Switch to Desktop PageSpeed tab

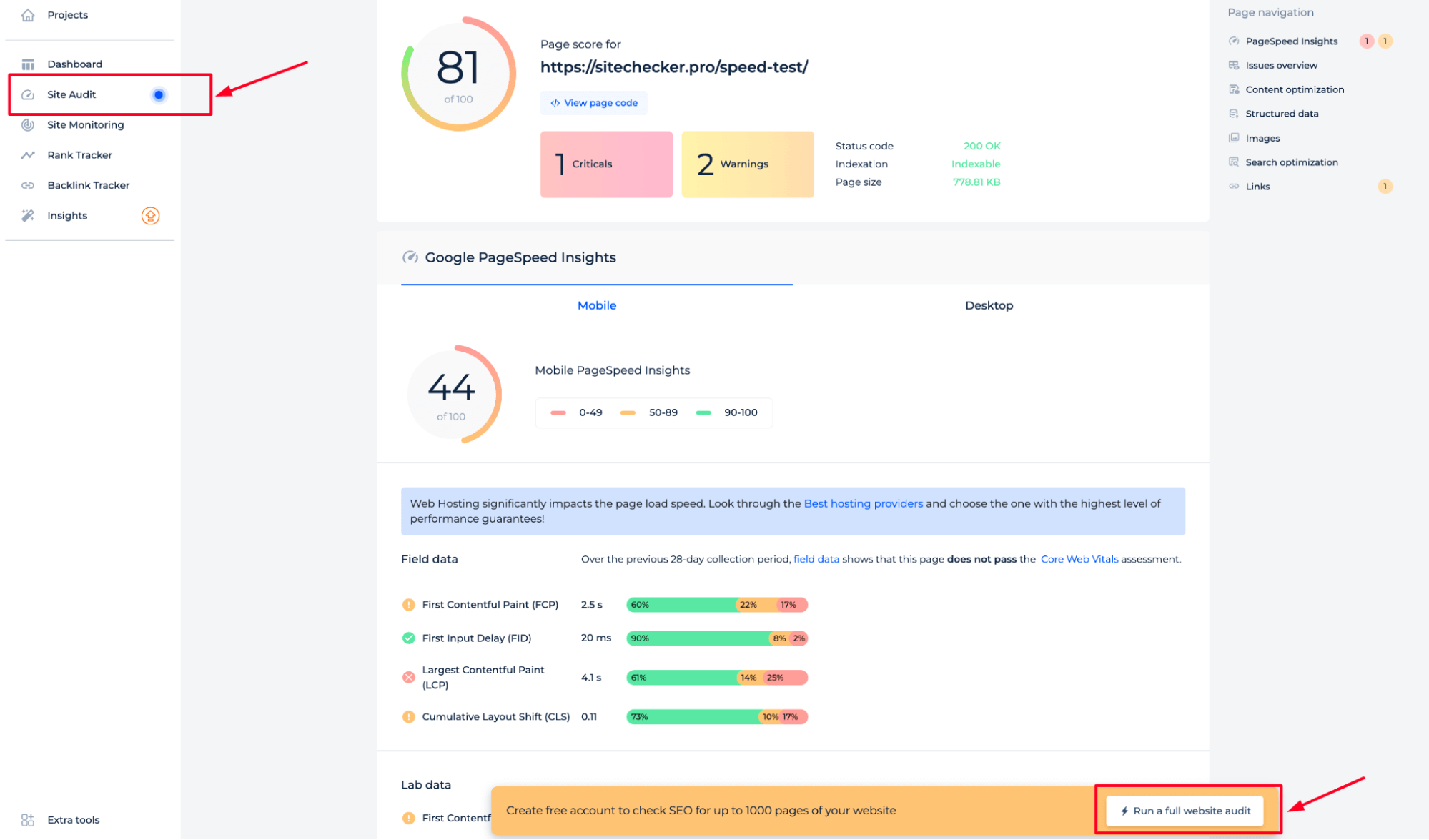[x=989, y=305]
